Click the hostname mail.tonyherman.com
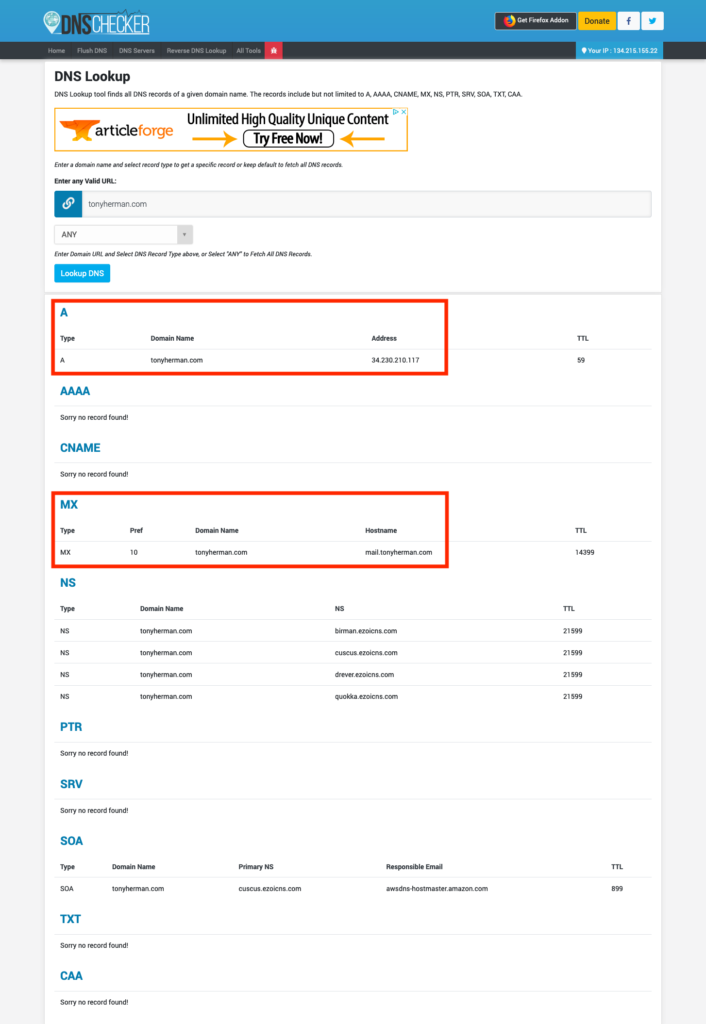 [x=398, y=552]
